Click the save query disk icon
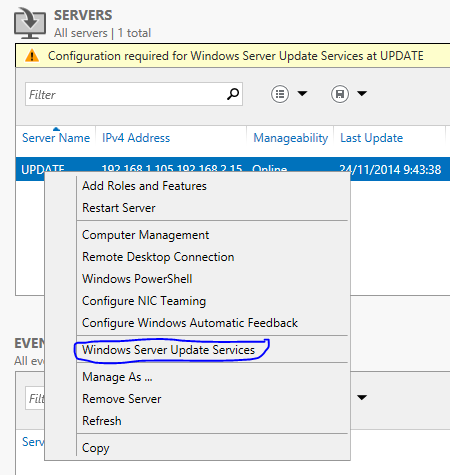 (x=340, y=94)
